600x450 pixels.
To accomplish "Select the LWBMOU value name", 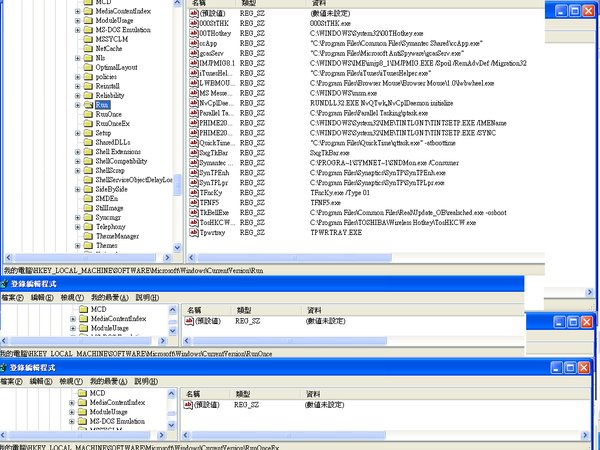I will tap(215, 83).
